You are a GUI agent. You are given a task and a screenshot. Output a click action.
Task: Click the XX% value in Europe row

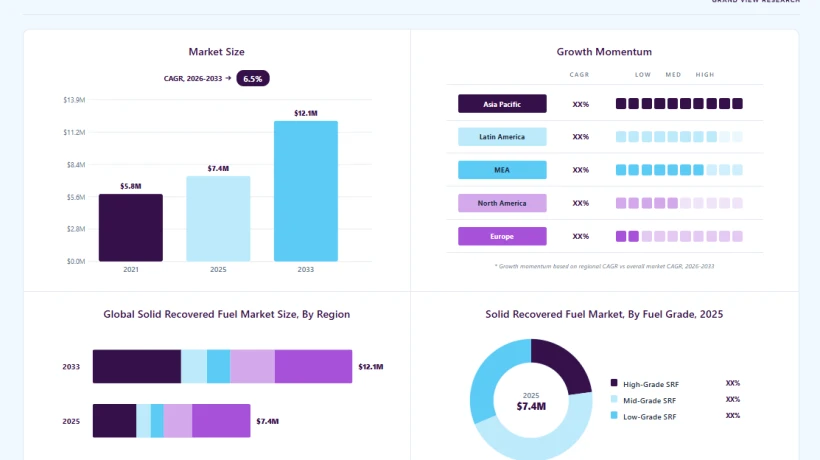[580, 236]
